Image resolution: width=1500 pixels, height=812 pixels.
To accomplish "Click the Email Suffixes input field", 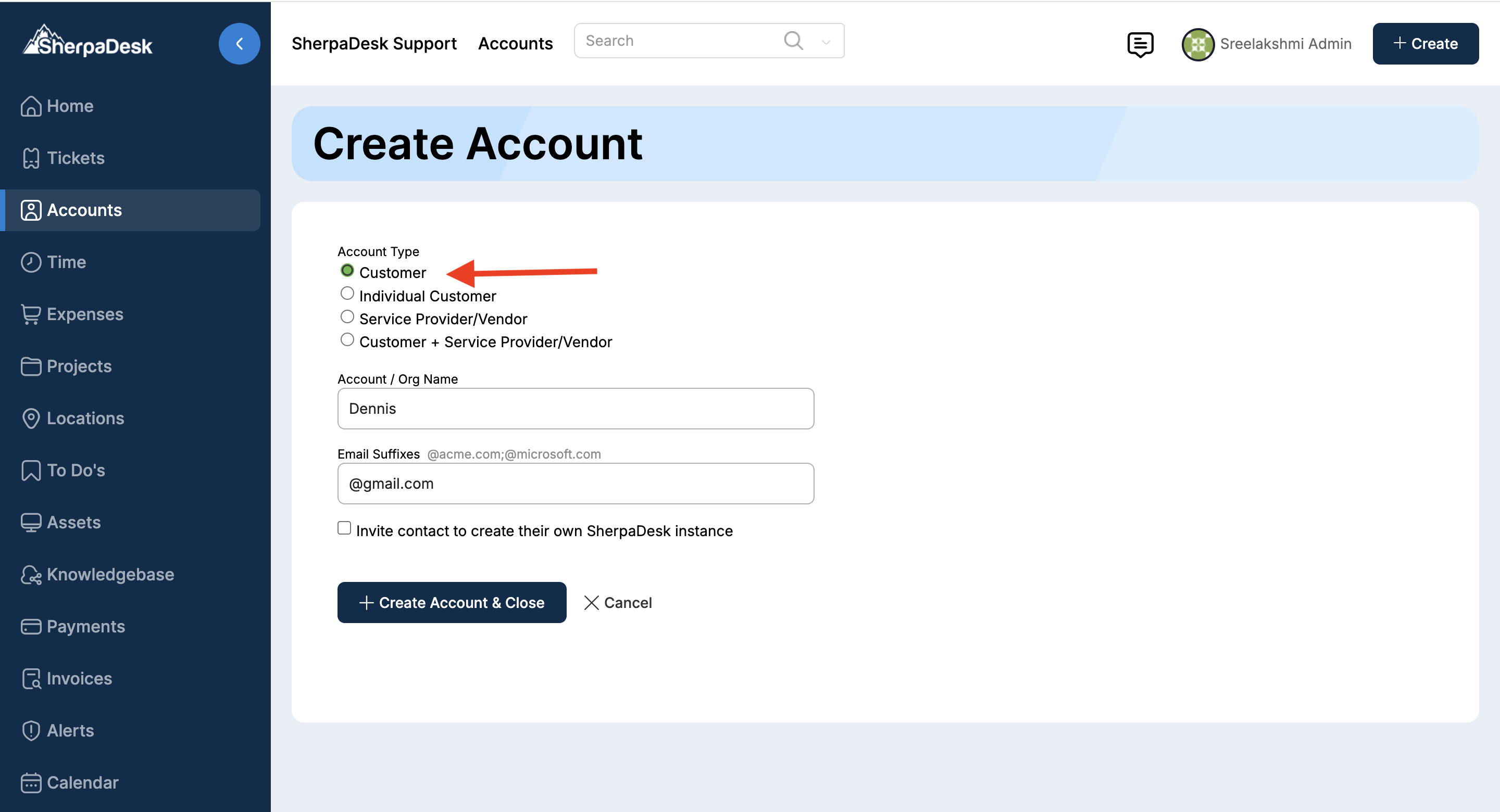I will [576, 484].
